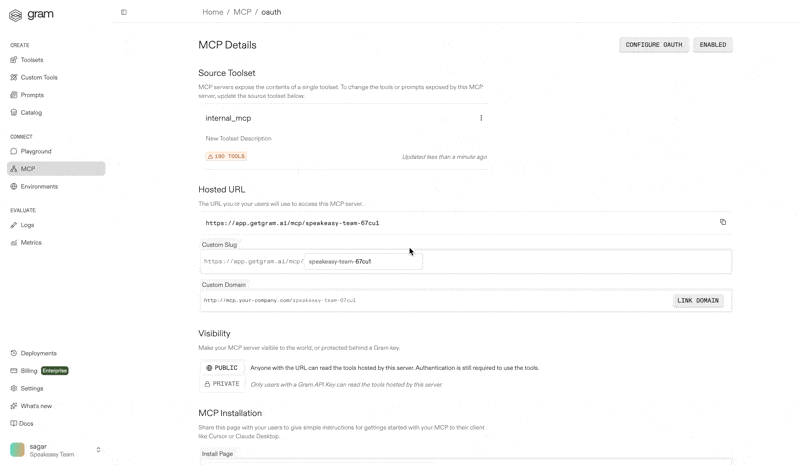Go to Home in breadcrumb
The height and width of the screenshot is (465, 800).
(x=213, y=12)
